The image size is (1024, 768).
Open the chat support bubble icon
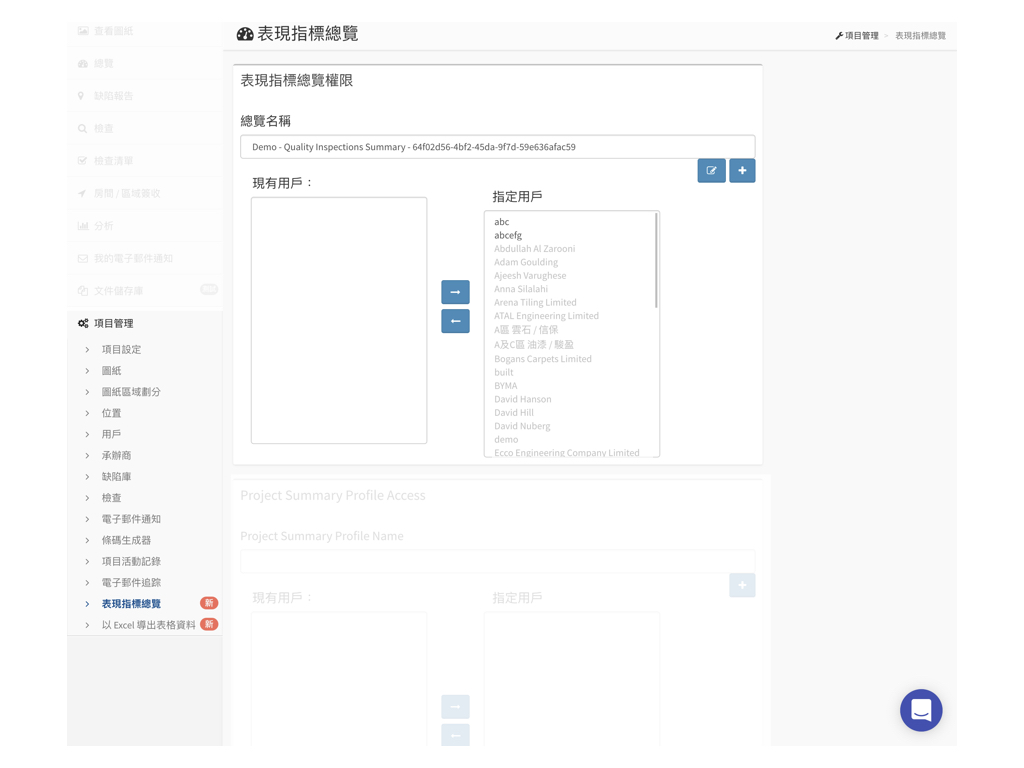921,710
